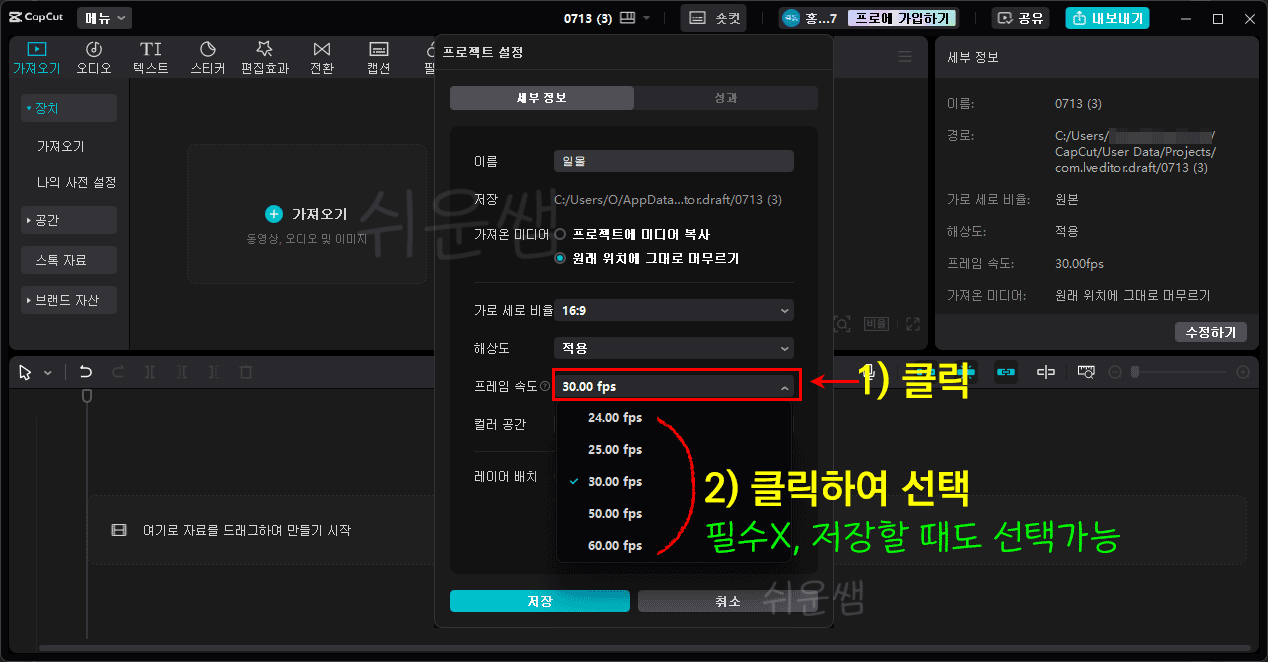Image resolution: width=1268 pixels, height=662 pixels.
Task: Click the trash delete icon in timeline toolbar
Action: (x=246, y=372)
